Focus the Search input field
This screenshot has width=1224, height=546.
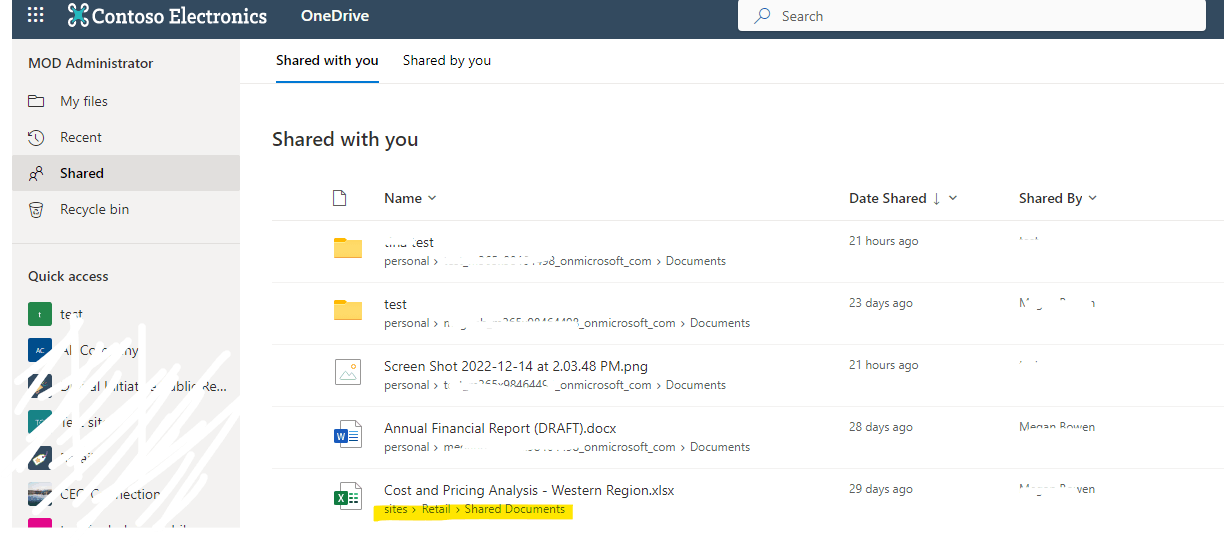tap(971, 16)
